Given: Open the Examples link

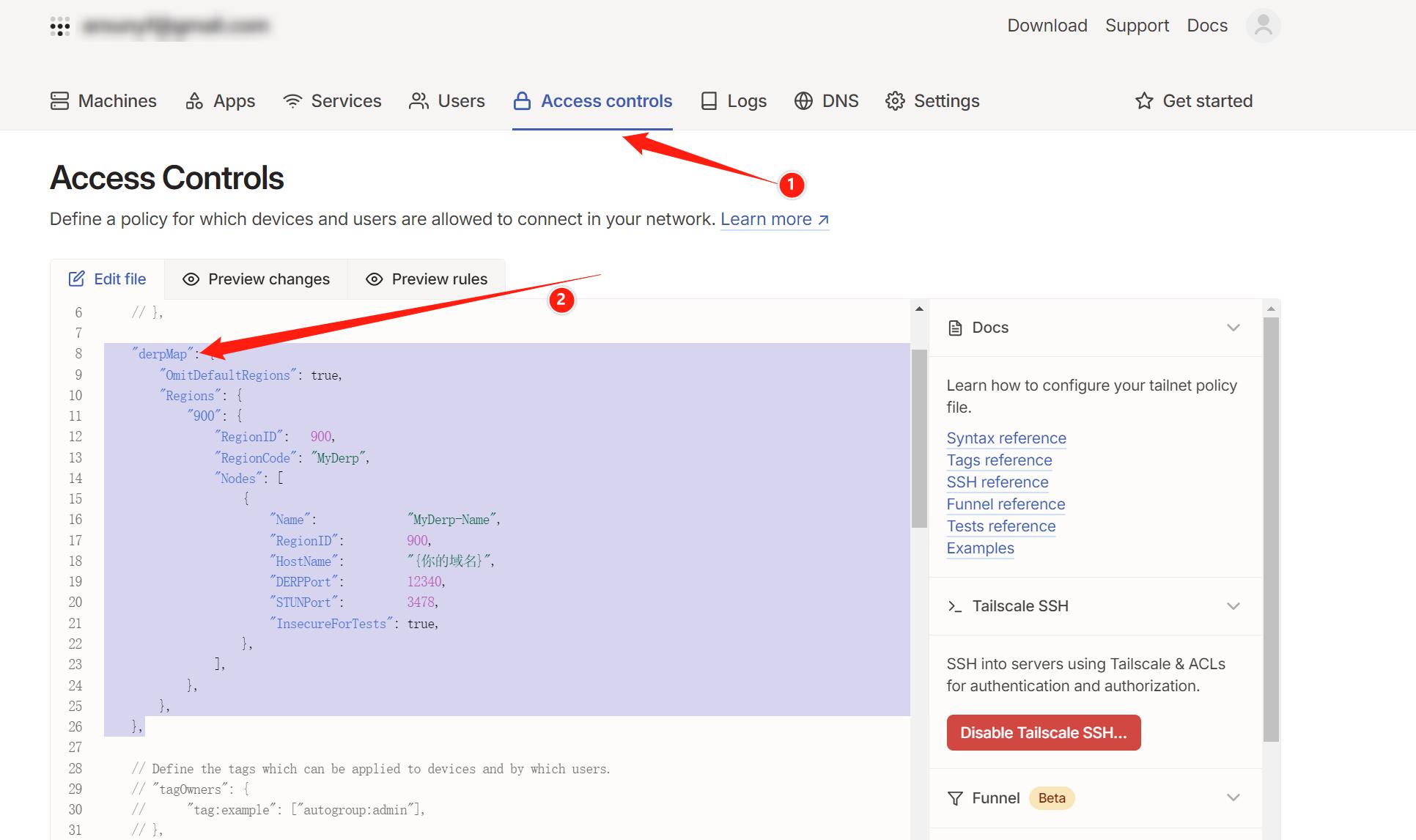Looking at the screenshot, I should coord(981,548).
